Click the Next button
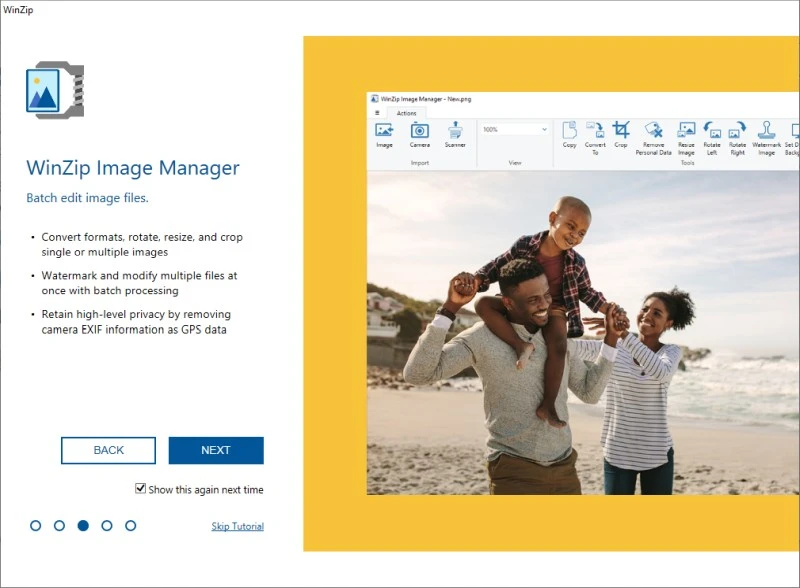The image size is (800, 588). pyautogui.click(x=216, y=450)
